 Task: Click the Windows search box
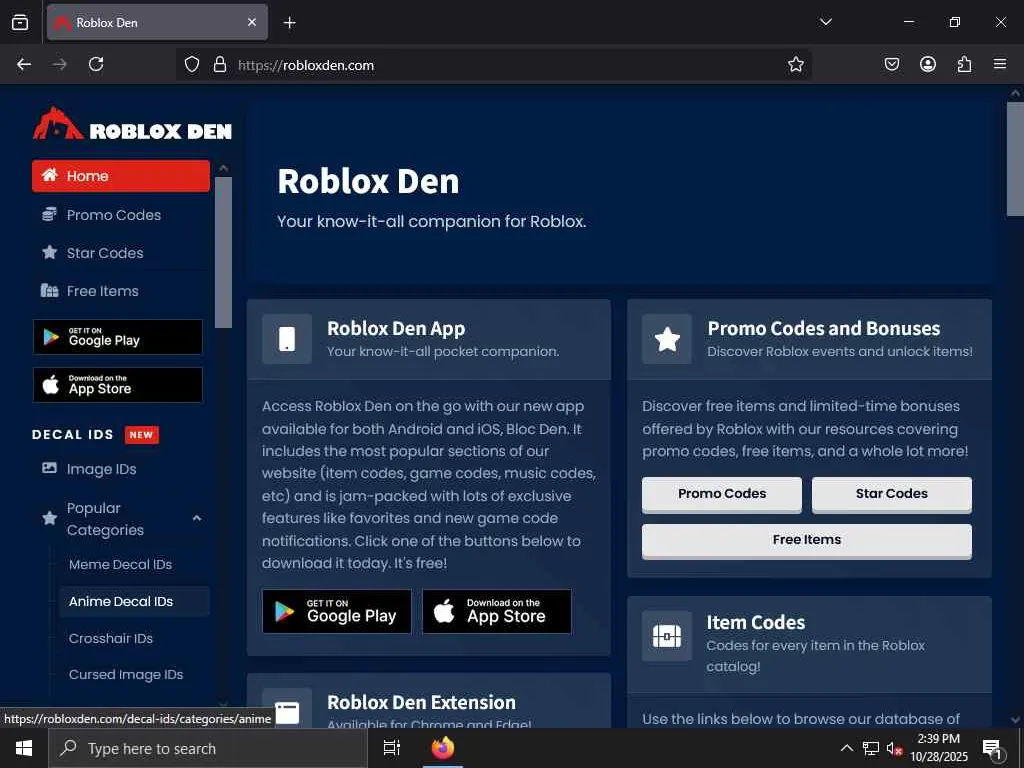click(x=208, y=748)
